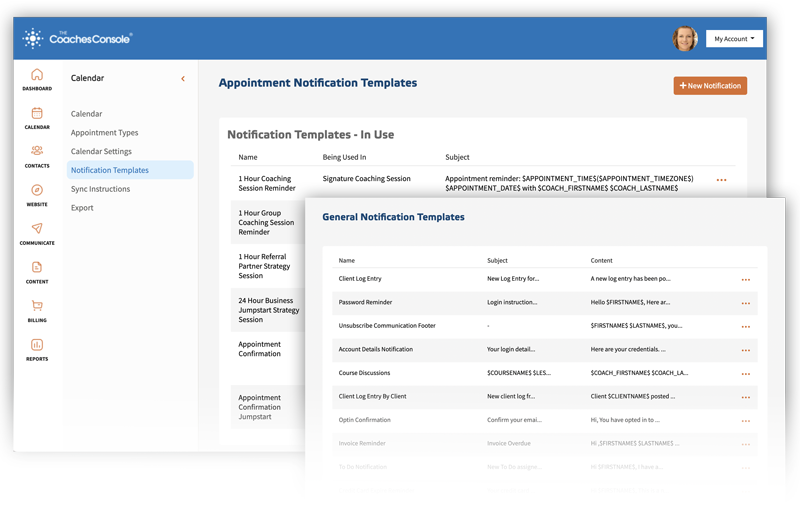Open the Communicate paper-plane icon
The width and height of the screenshot is (800, 505).
coord(37,228)
